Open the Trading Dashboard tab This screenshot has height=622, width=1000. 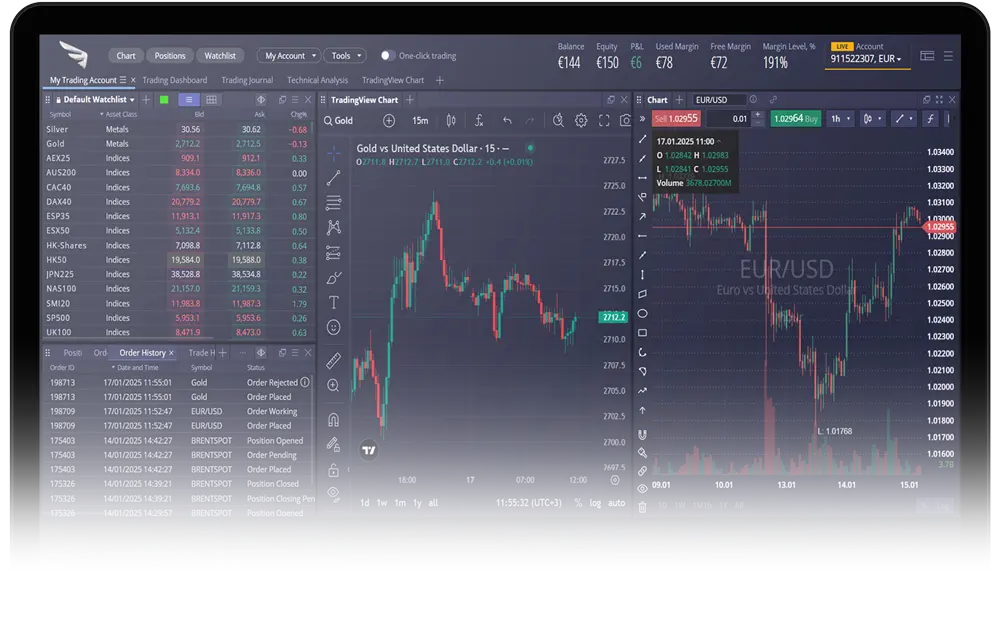(175, 80)
